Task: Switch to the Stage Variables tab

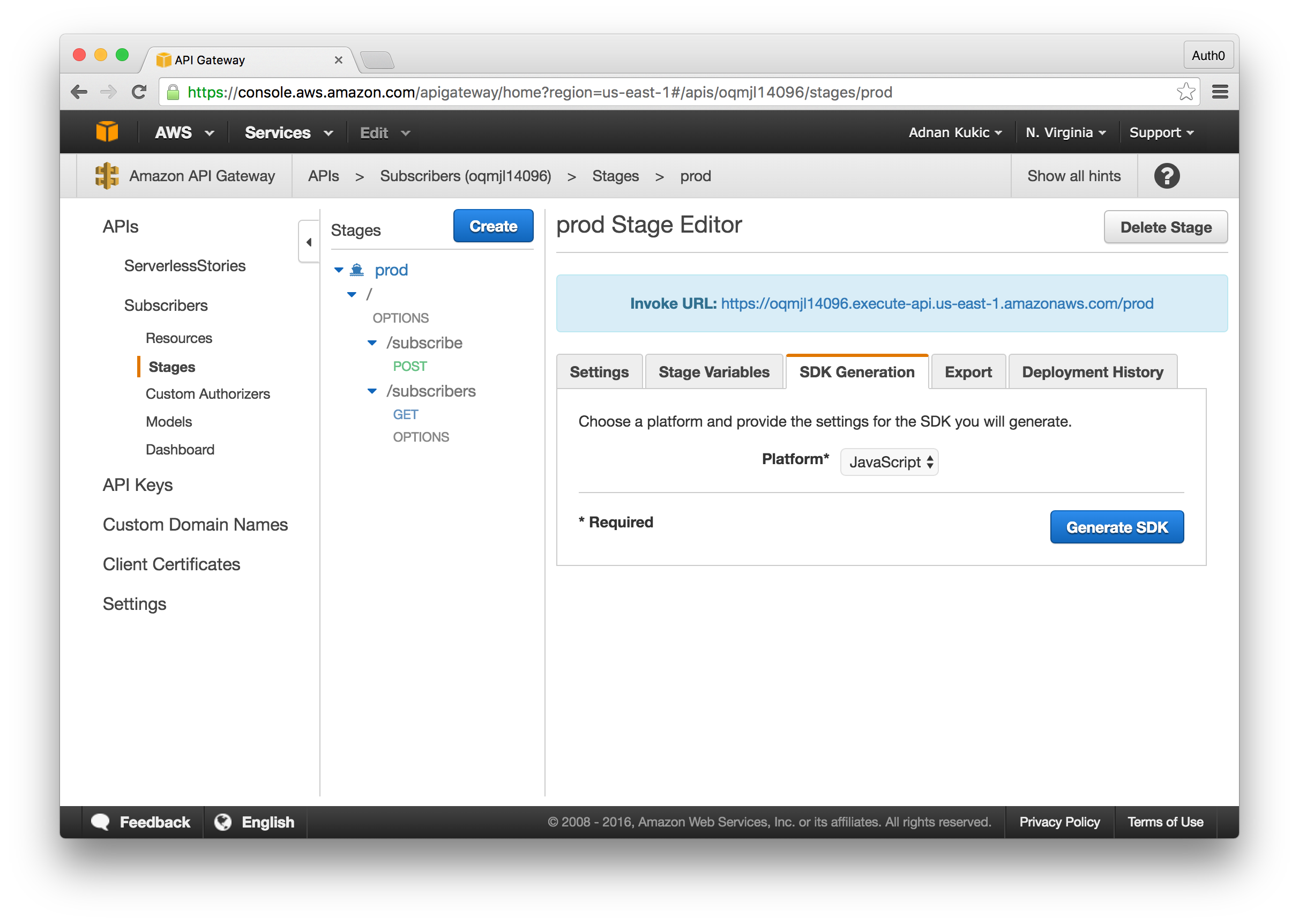Action: click(x=713, y=372)
